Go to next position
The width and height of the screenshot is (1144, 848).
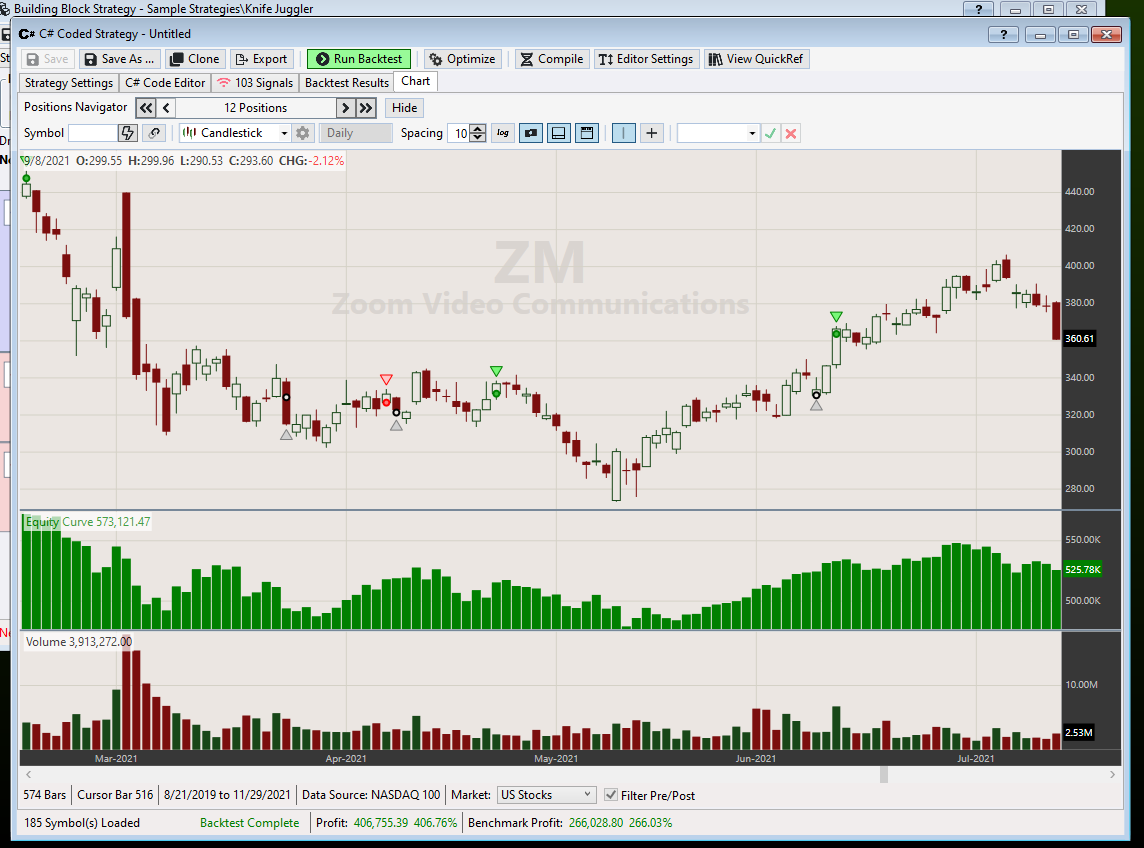pyautogui.click(x=346, y=108)
